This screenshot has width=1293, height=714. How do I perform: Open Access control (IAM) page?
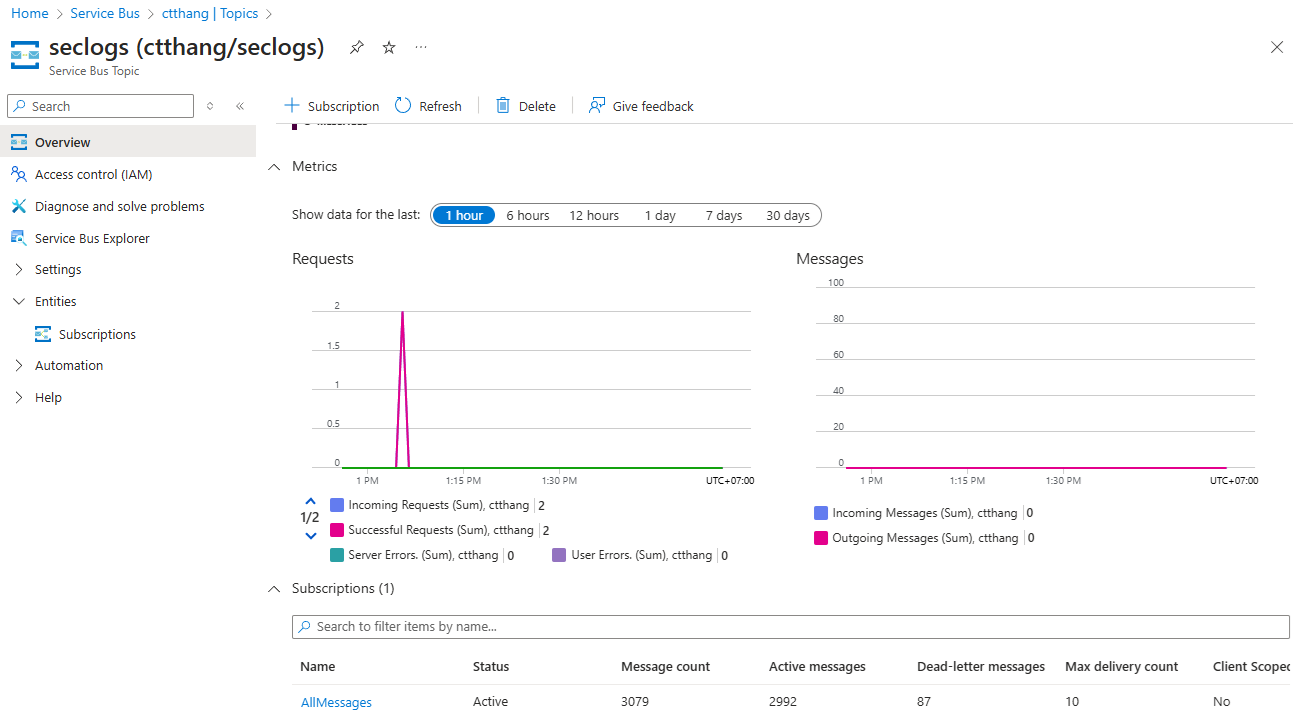click(x=93, y=174)
